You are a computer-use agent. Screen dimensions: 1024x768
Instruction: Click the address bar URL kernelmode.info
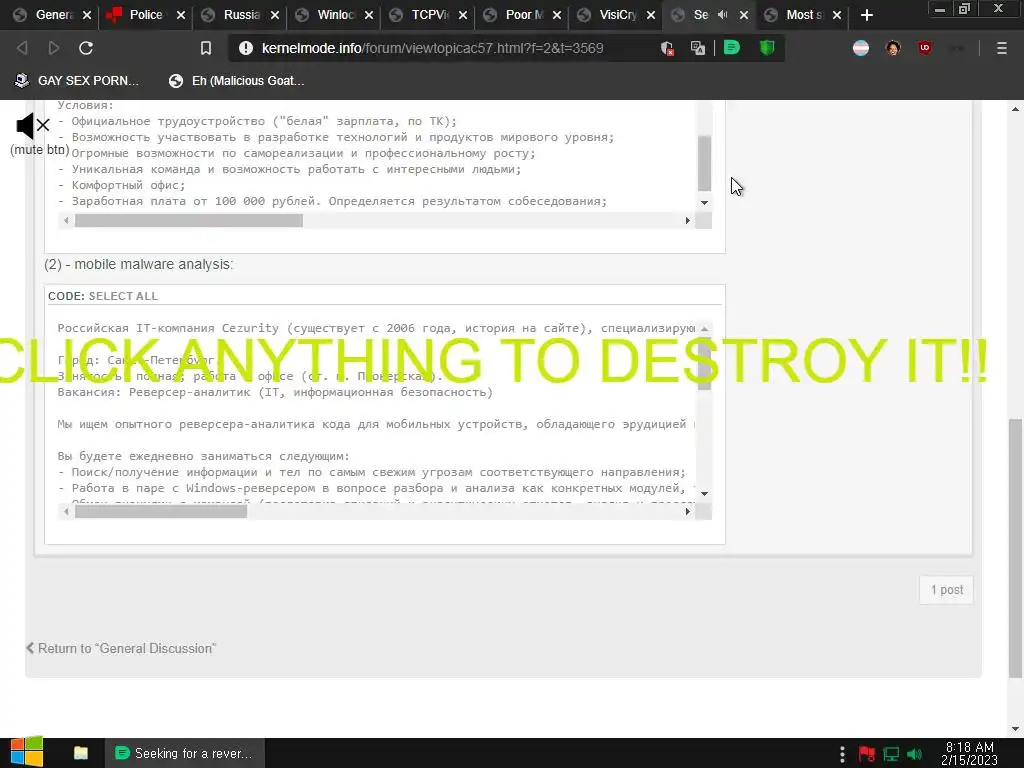point(432,48)
